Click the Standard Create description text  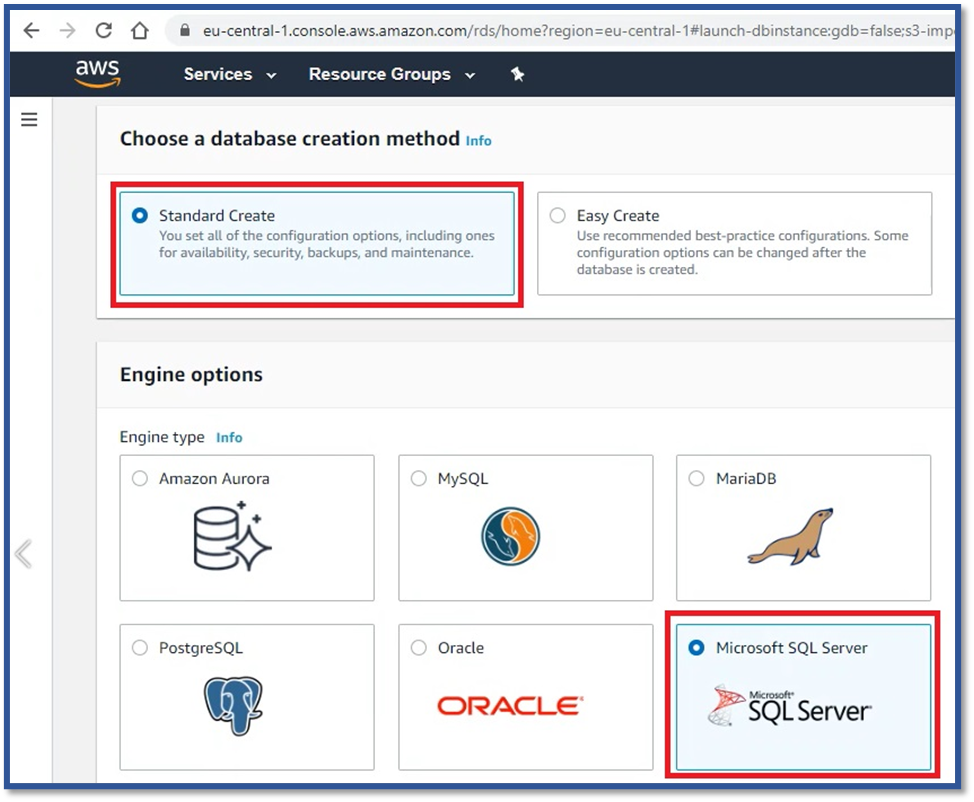pyautogui.click(x=327, y=244)
